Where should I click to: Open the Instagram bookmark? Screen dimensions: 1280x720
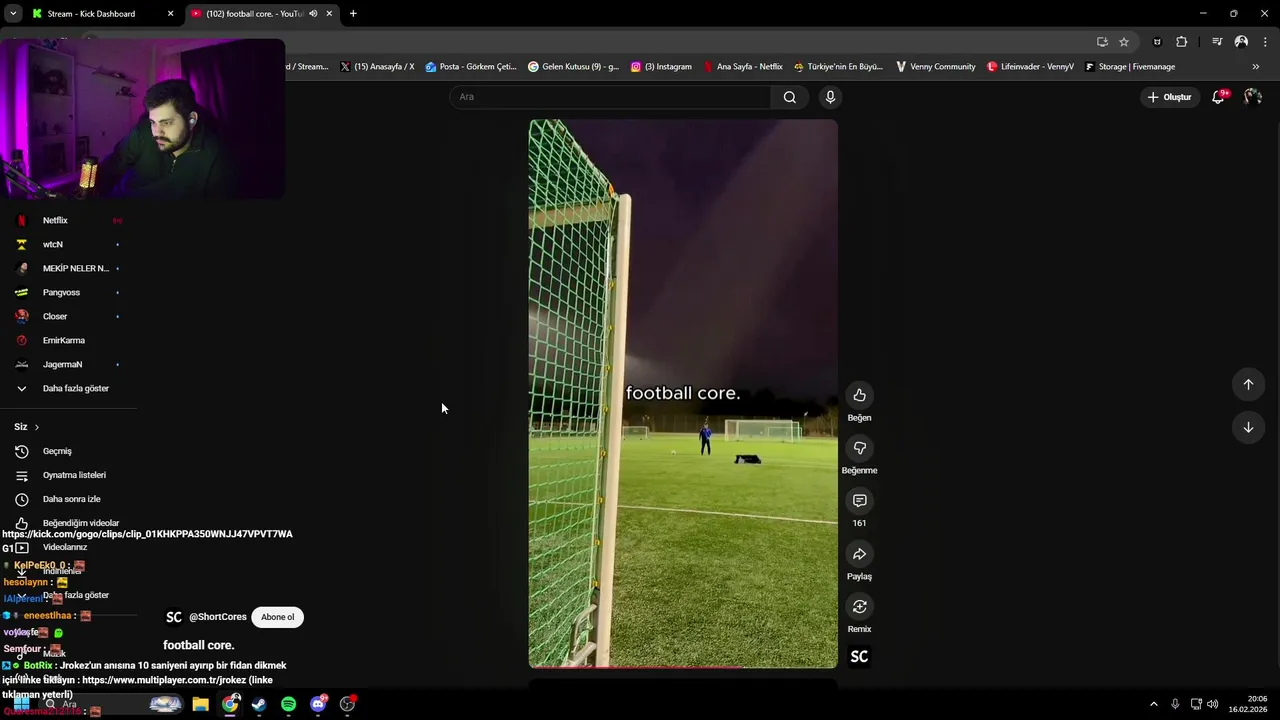click(x=661, y=67)
